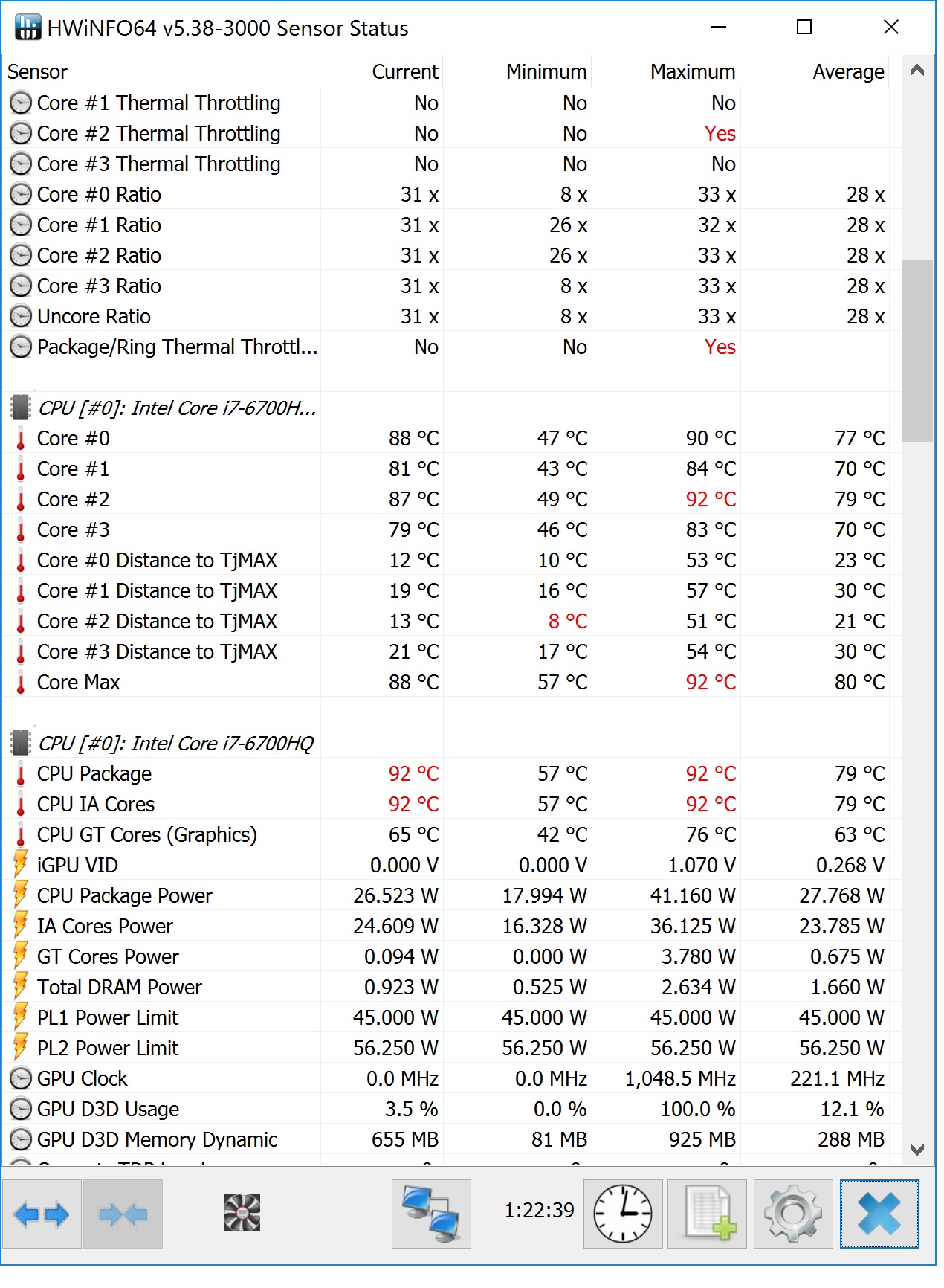Click the vertical scrollbar thumb
Screen dimensions: 944x1288
[917, 350]
